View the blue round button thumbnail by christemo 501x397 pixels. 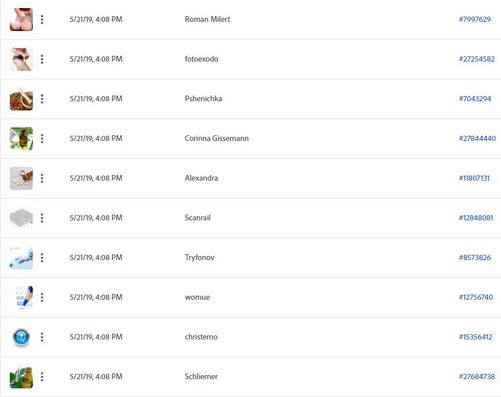tap(21, 337)
